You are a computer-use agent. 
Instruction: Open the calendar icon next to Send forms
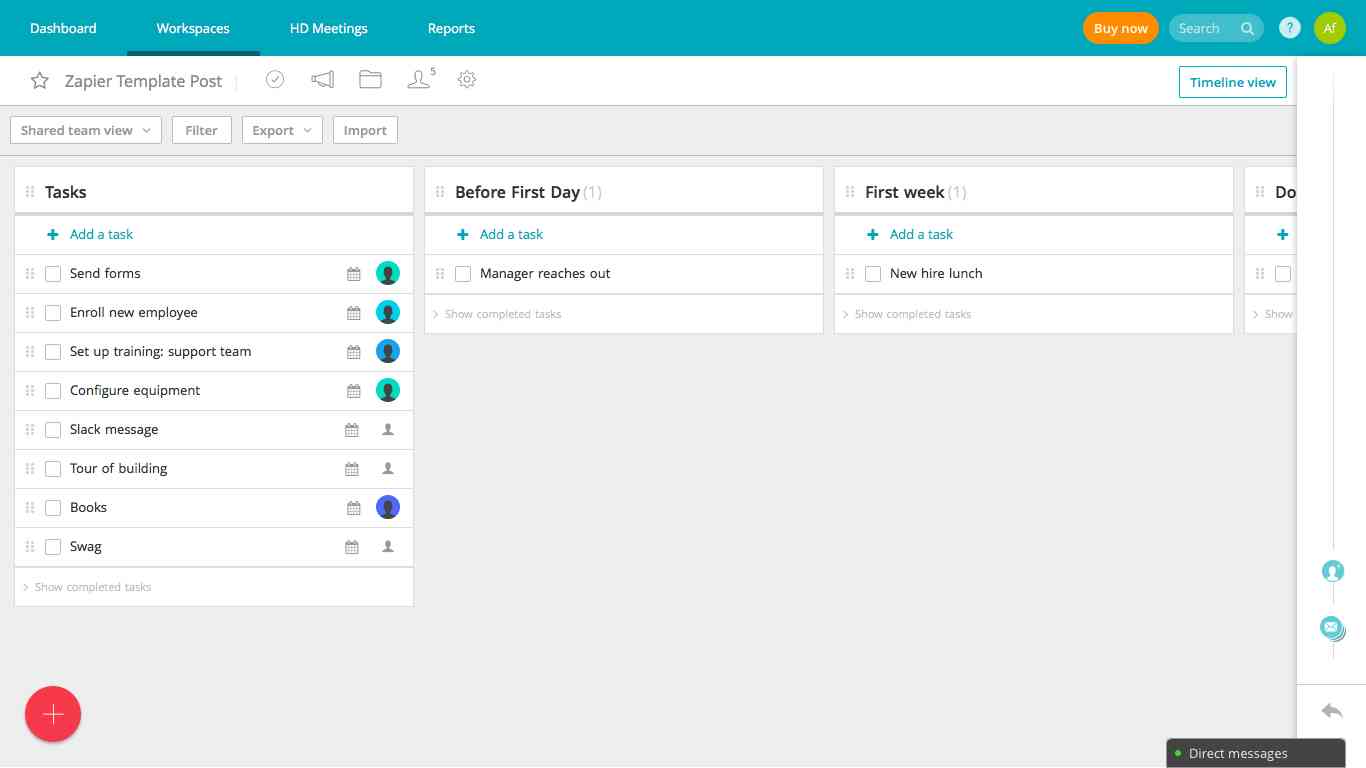coord(353,273)
